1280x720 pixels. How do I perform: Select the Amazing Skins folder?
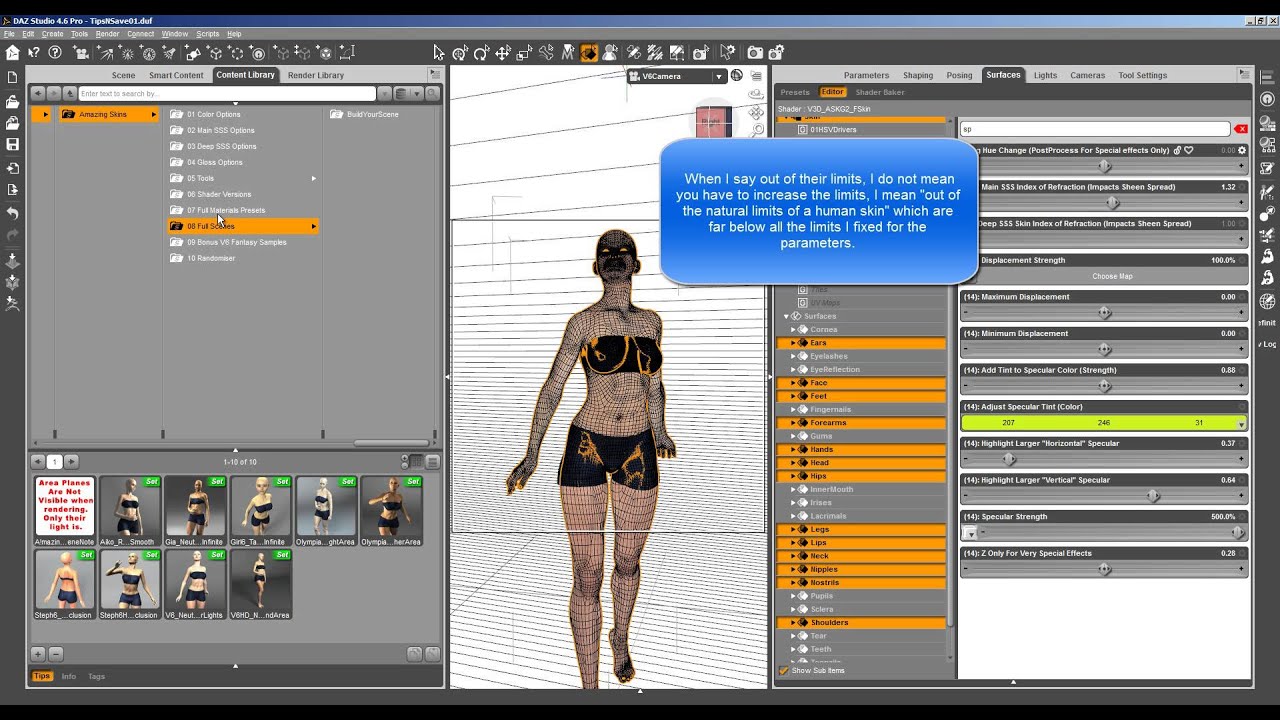pos(108,114)
